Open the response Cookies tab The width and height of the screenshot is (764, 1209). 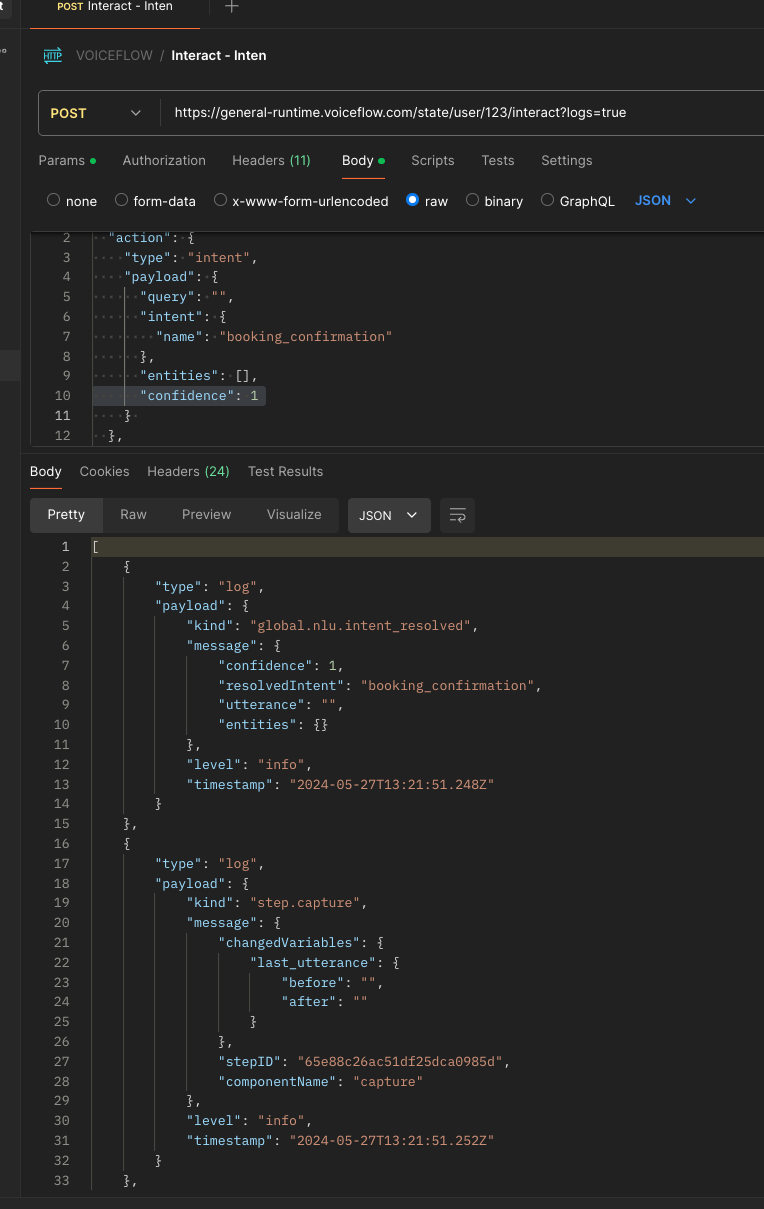(x=104, y=471)
